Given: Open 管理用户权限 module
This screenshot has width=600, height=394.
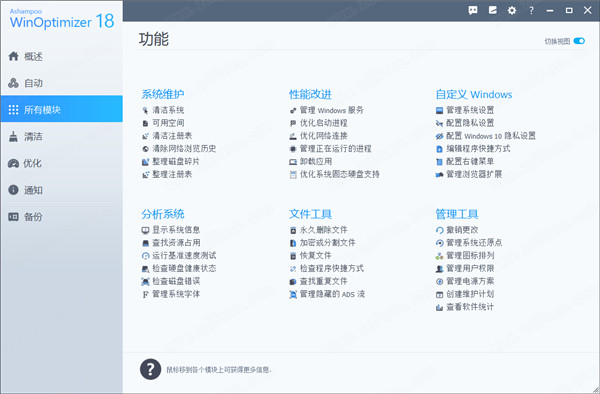Looking at the screenshot, I should [465, 268].
